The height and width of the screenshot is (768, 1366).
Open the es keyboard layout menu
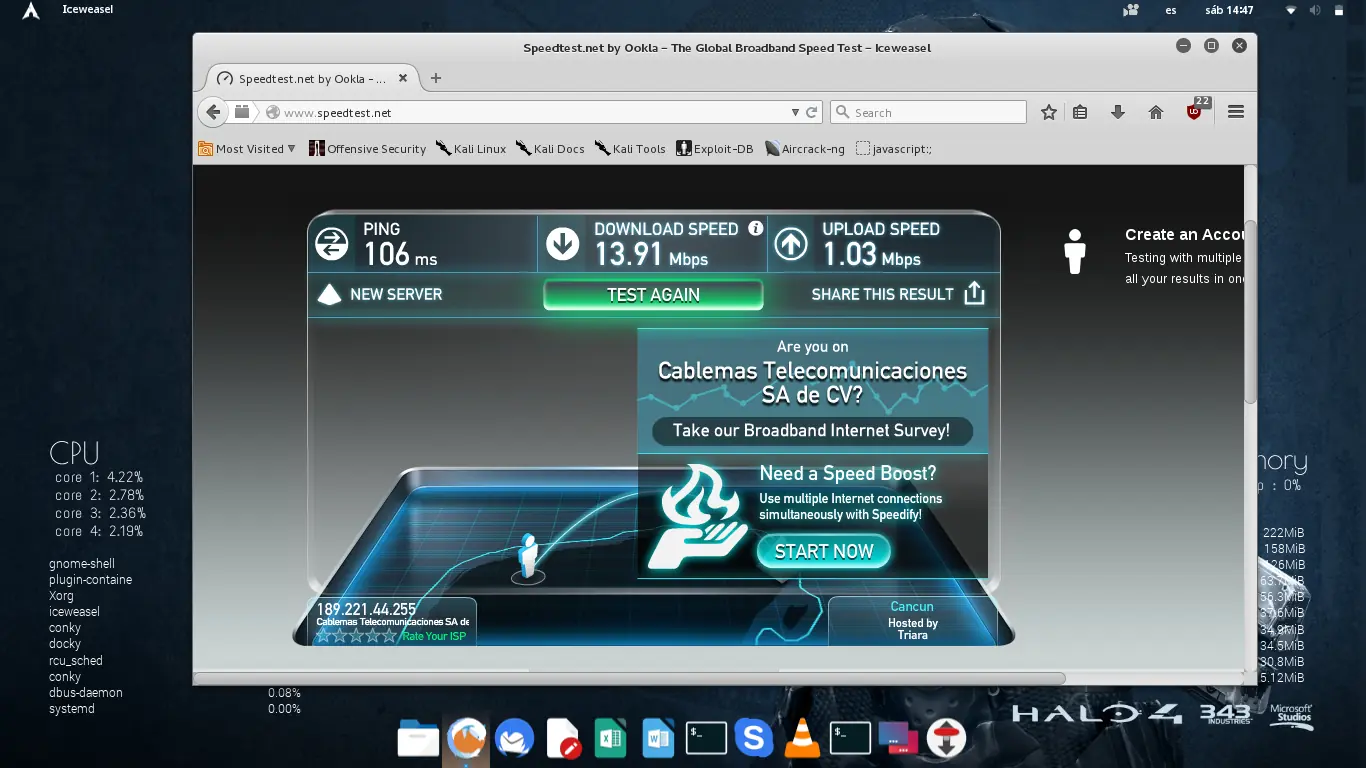[1171, 10]
